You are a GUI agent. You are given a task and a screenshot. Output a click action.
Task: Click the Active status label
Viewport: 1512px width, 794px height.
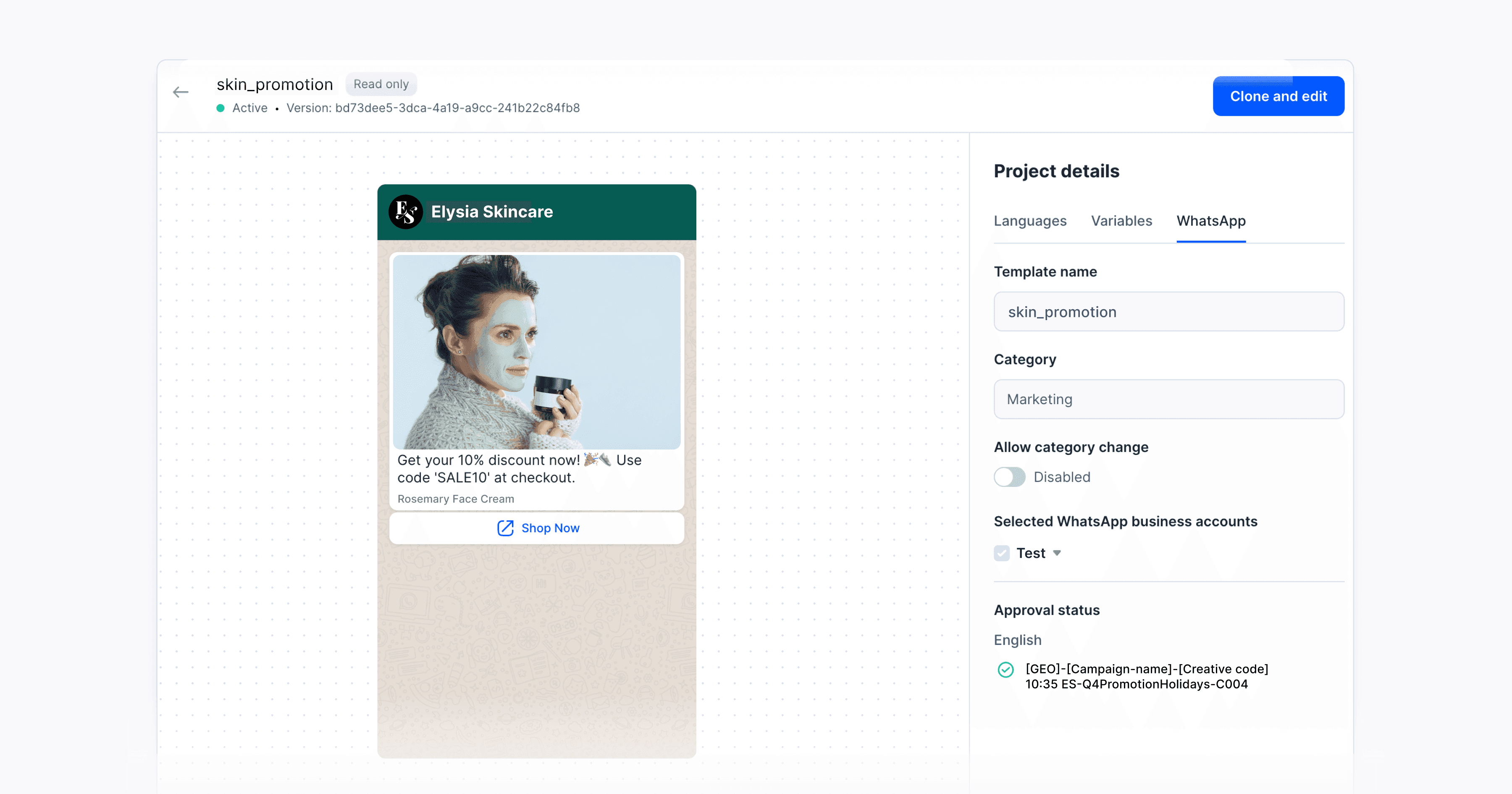point(249,108)
